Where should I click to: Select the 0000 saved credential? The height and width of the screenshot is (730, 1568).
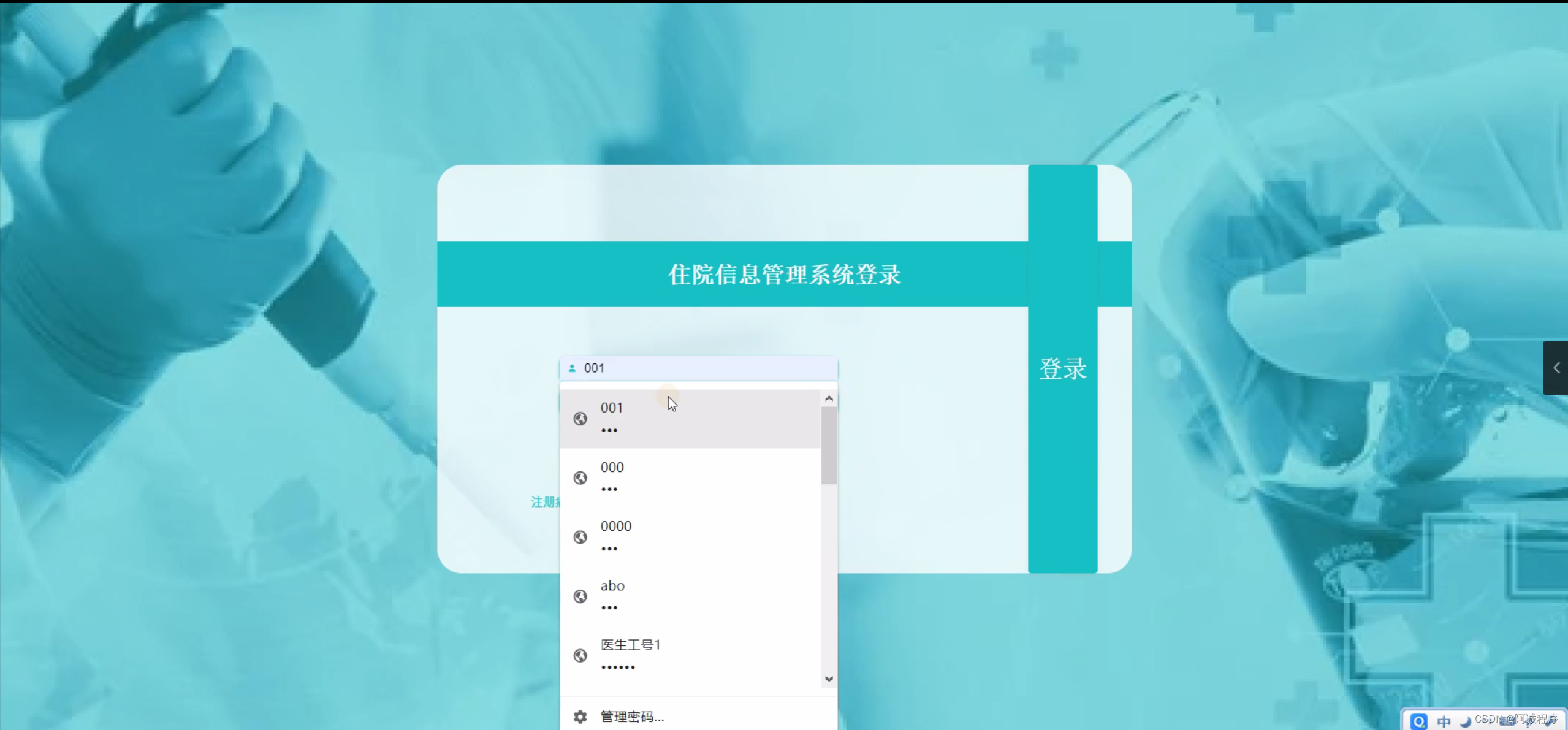(x=674, y=536)
